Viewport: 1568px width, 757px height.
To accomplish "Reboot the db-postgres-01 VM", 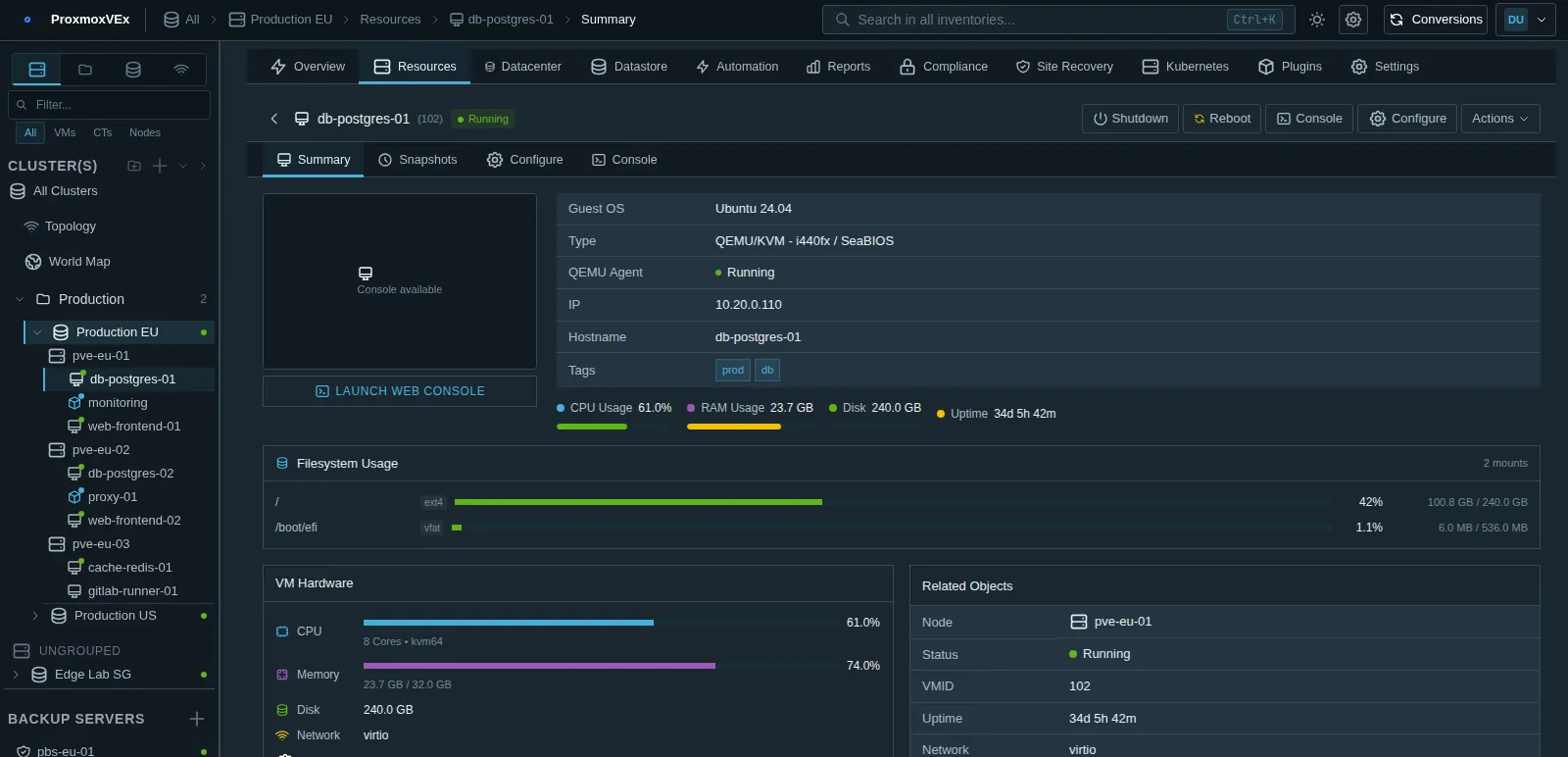I will (x=1222, y=119).
